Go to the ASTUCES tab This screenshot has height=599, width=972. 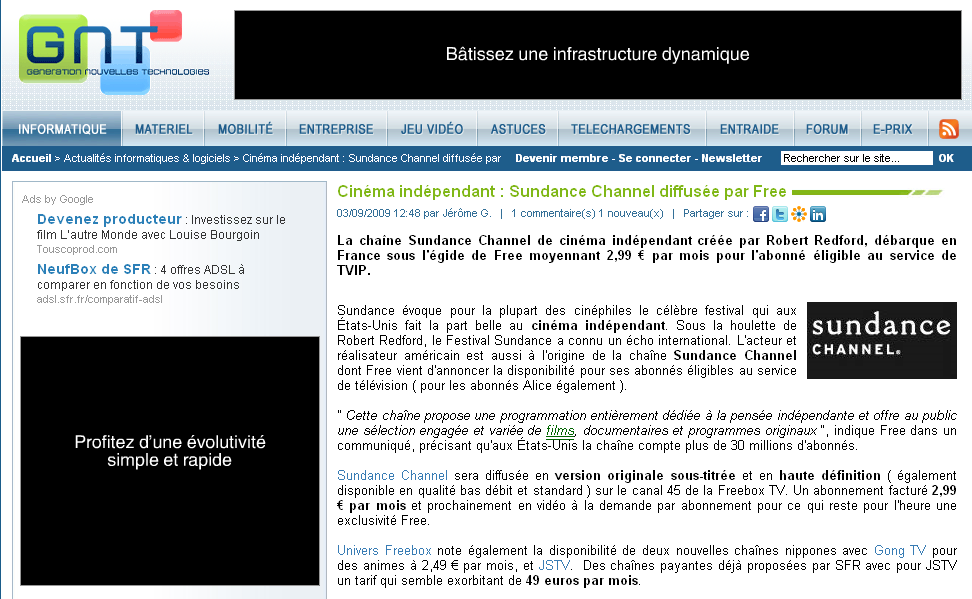pyautogui.click(x=518, y=129)
